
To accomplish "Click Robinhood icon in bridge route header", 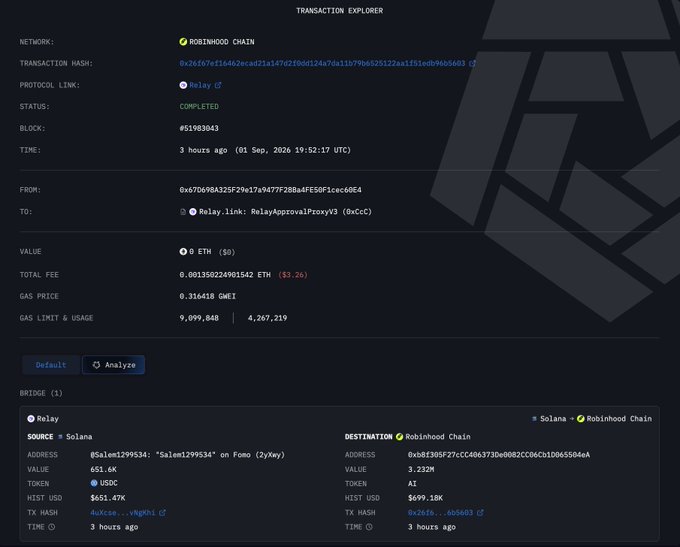I will pos(581,419).
